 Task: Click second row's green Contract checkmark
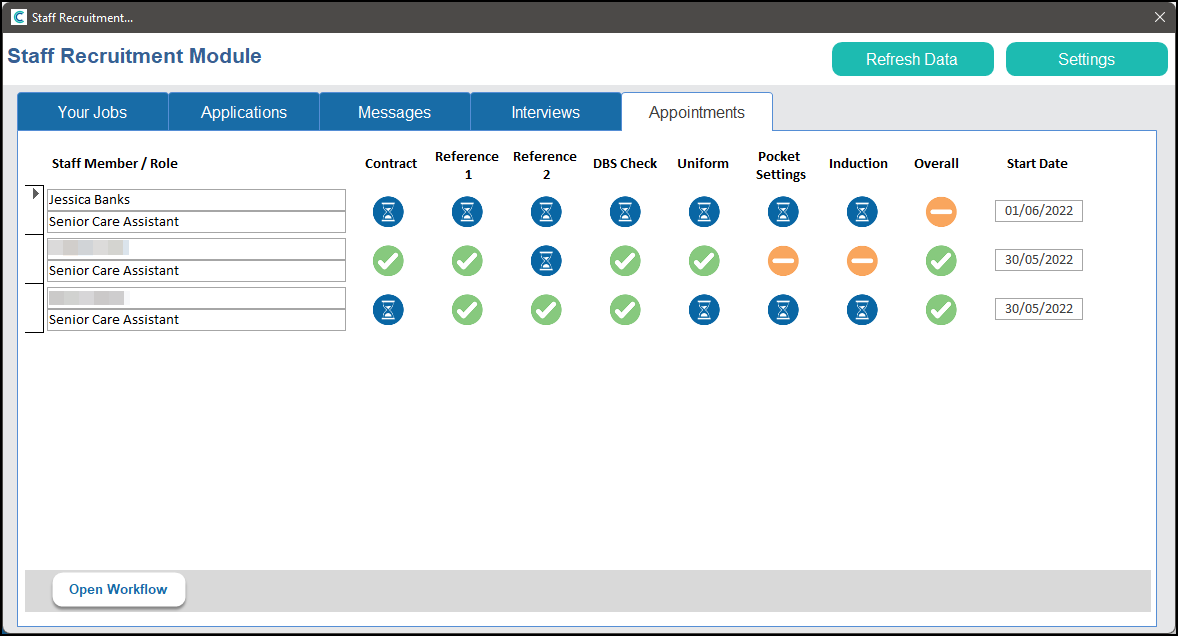[x=388, y=260]
